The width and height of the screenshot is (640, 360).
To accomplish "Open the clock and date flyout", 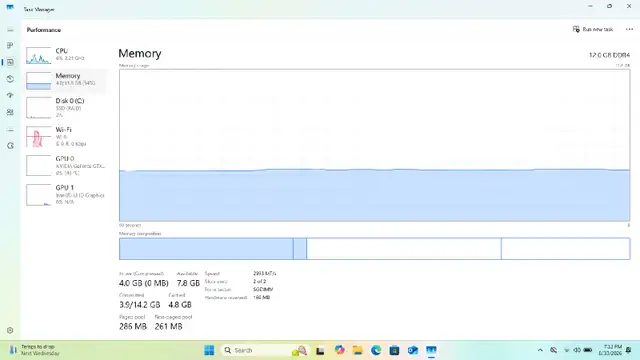I will pos(610,350).
